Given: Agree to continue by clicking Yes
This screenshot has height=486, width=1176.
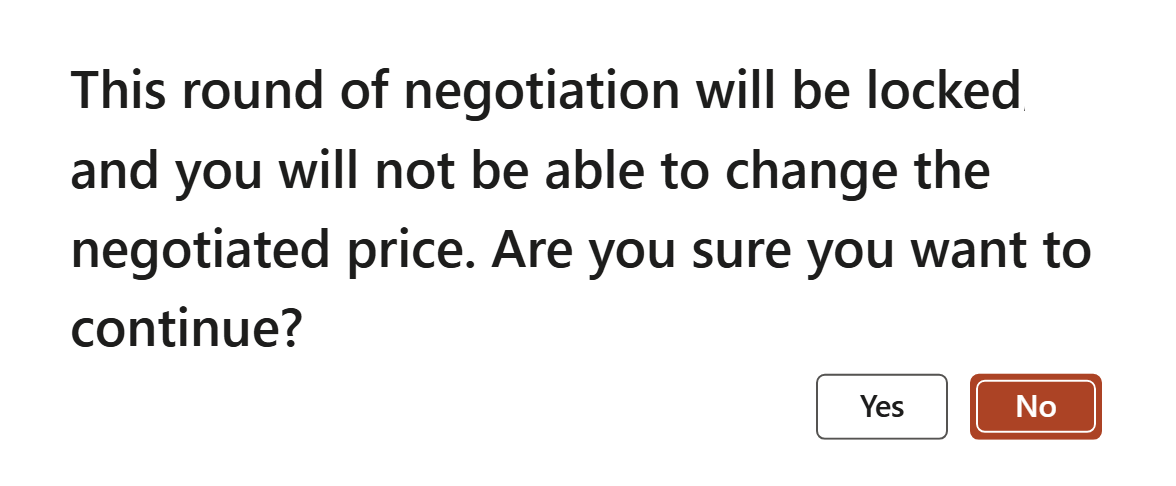Looking at the screenshot, I should point(881,406).
